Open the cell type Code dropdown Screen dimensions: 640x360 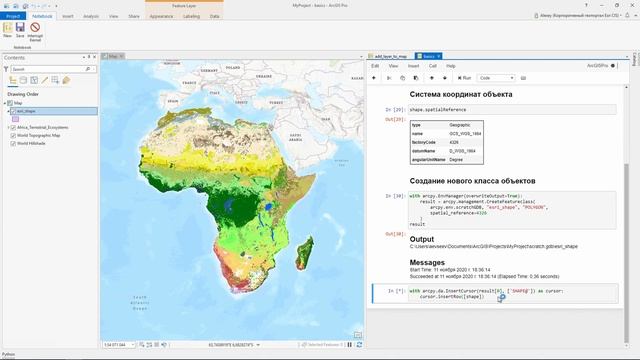click(x=497, y=78)
